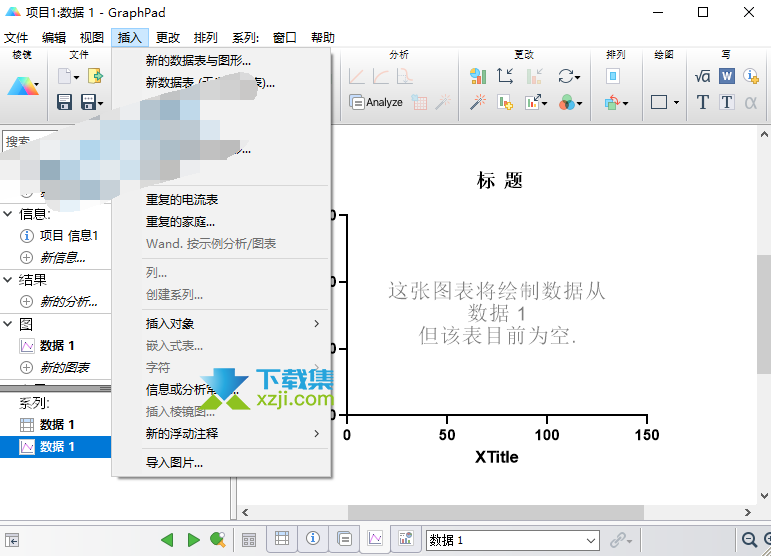771x556 pixels.
Task: Click the insert info constant icon
Action: [751, 76]
